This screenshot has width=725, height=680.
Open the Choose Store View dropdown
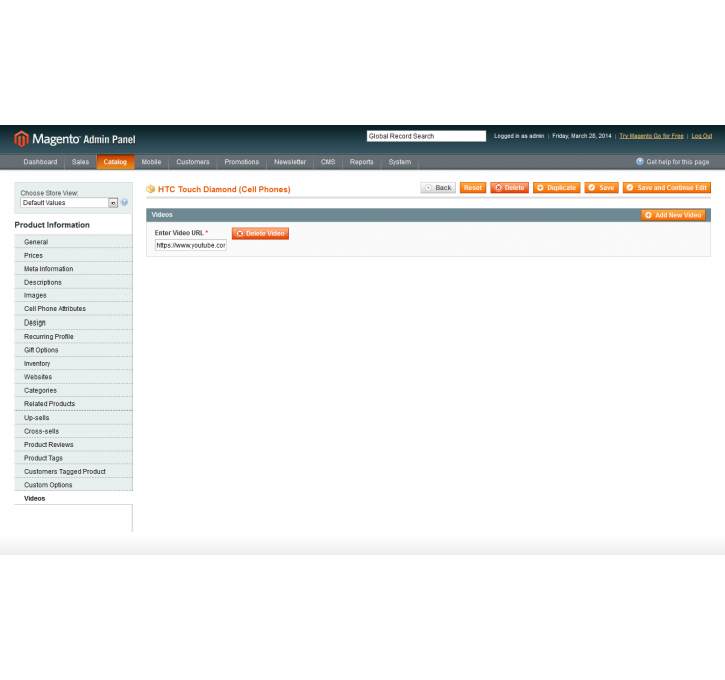click(69, 203)
